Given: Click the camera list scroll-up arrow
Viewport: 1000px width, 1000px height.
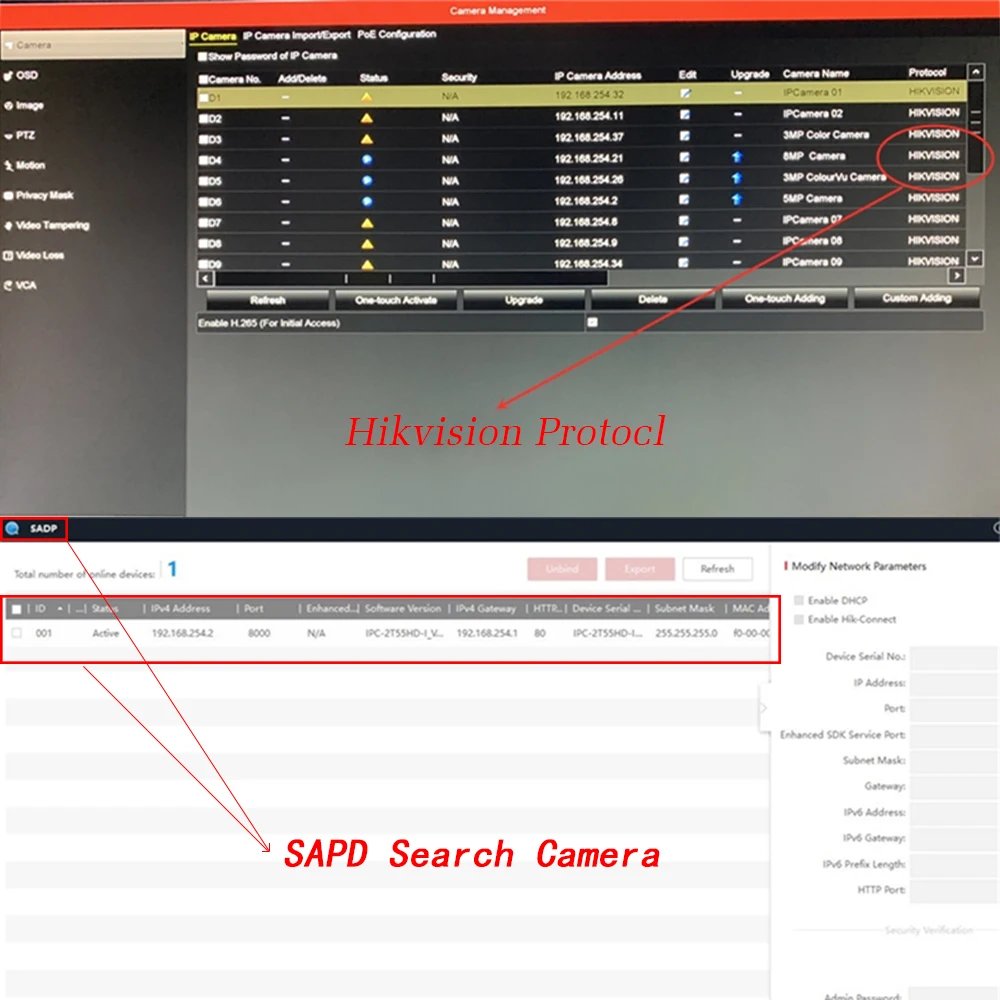Looking at the screenshot, I should [975, 72].
